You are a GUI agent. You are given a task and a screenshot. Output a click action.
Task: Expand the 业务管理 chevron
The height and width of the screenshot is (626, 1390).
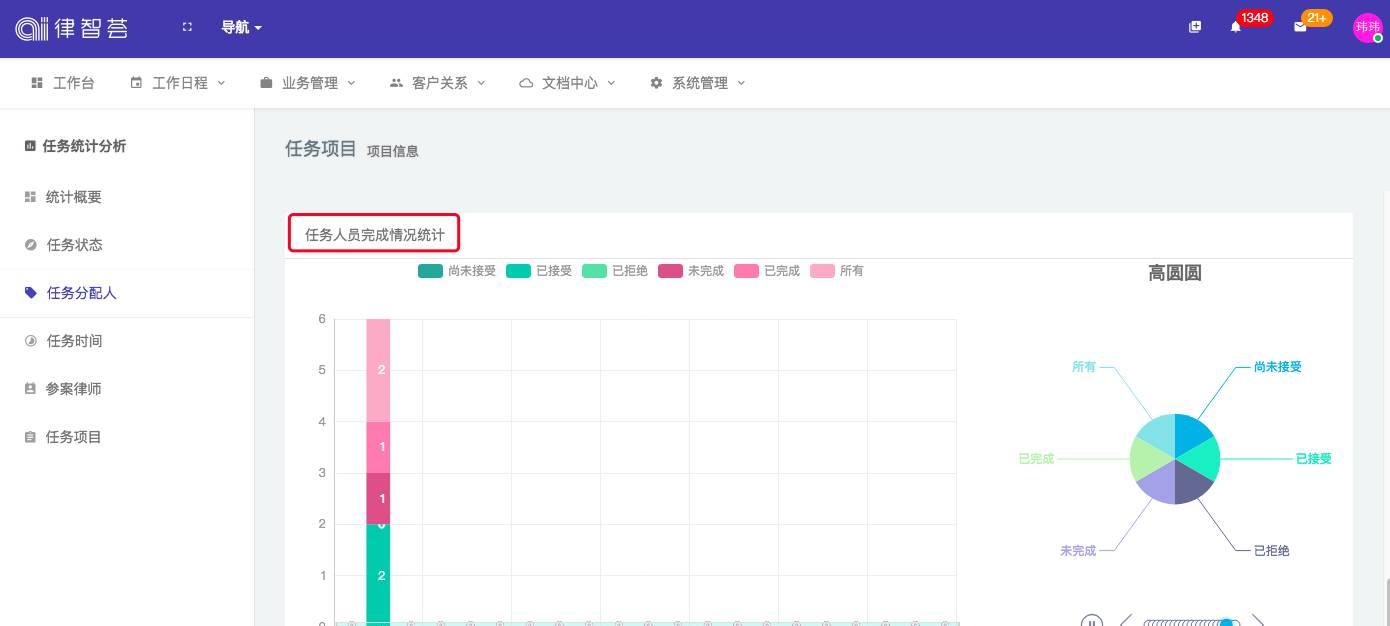pos(351,83)
